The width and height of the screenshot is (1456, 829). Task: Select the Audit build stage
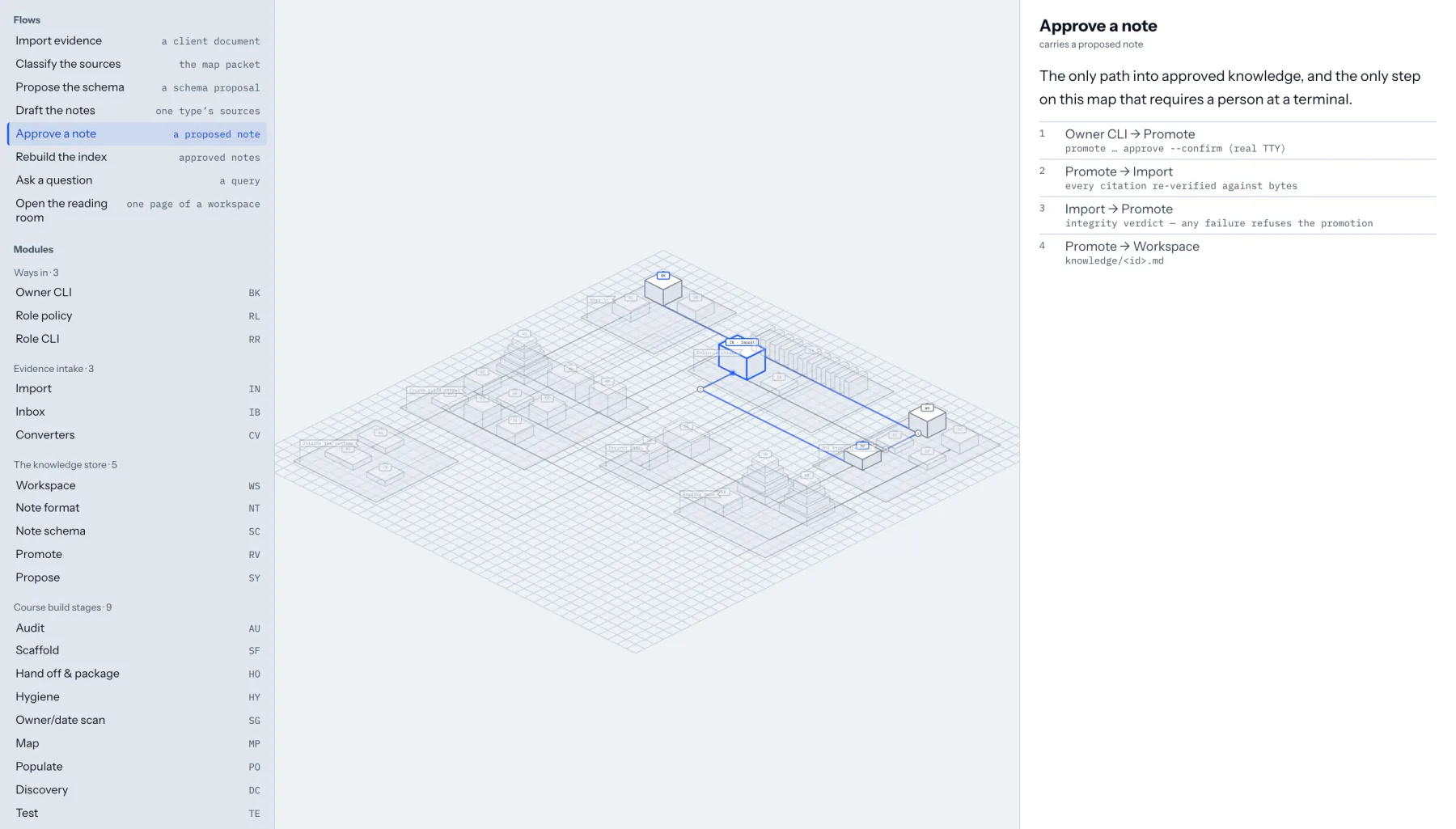point(137,628)
